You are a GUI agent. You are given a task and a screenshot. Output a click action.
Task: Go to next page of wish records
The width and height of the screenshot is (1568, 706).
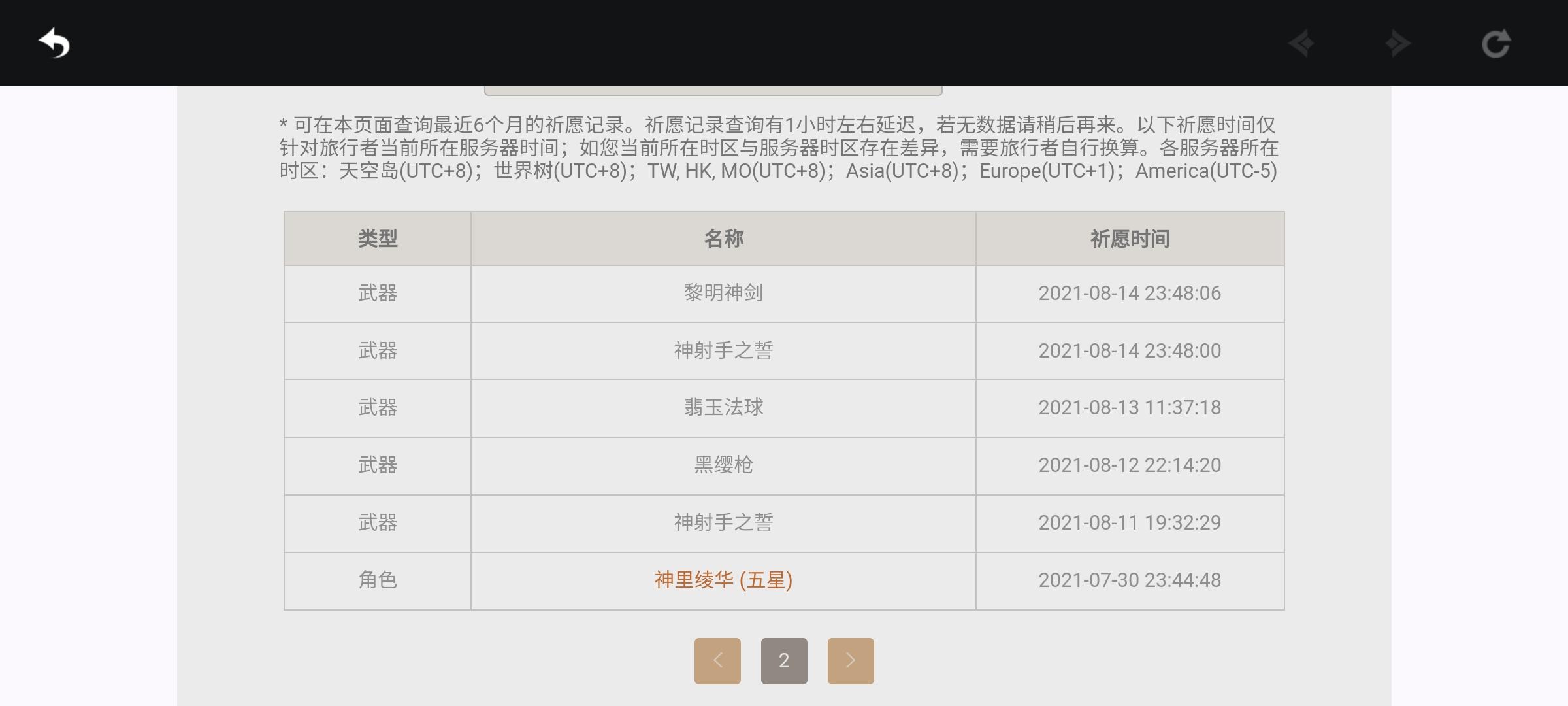click(x=851, y=661)
